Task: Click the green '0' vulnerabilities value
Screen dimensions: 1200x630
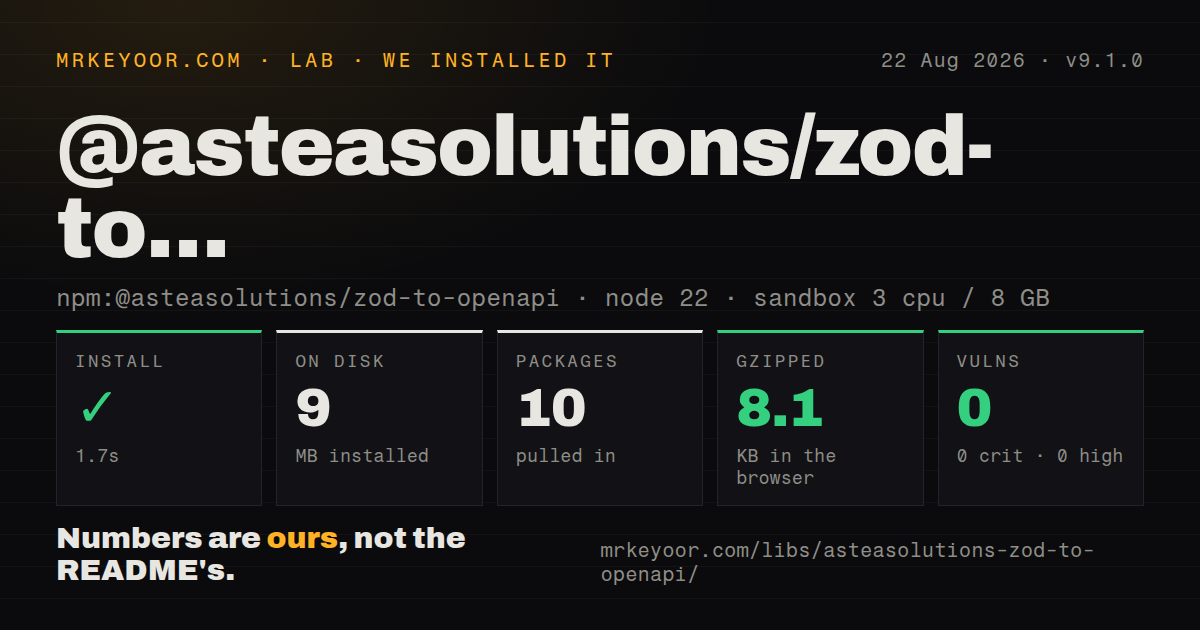Action: (974, 408)
